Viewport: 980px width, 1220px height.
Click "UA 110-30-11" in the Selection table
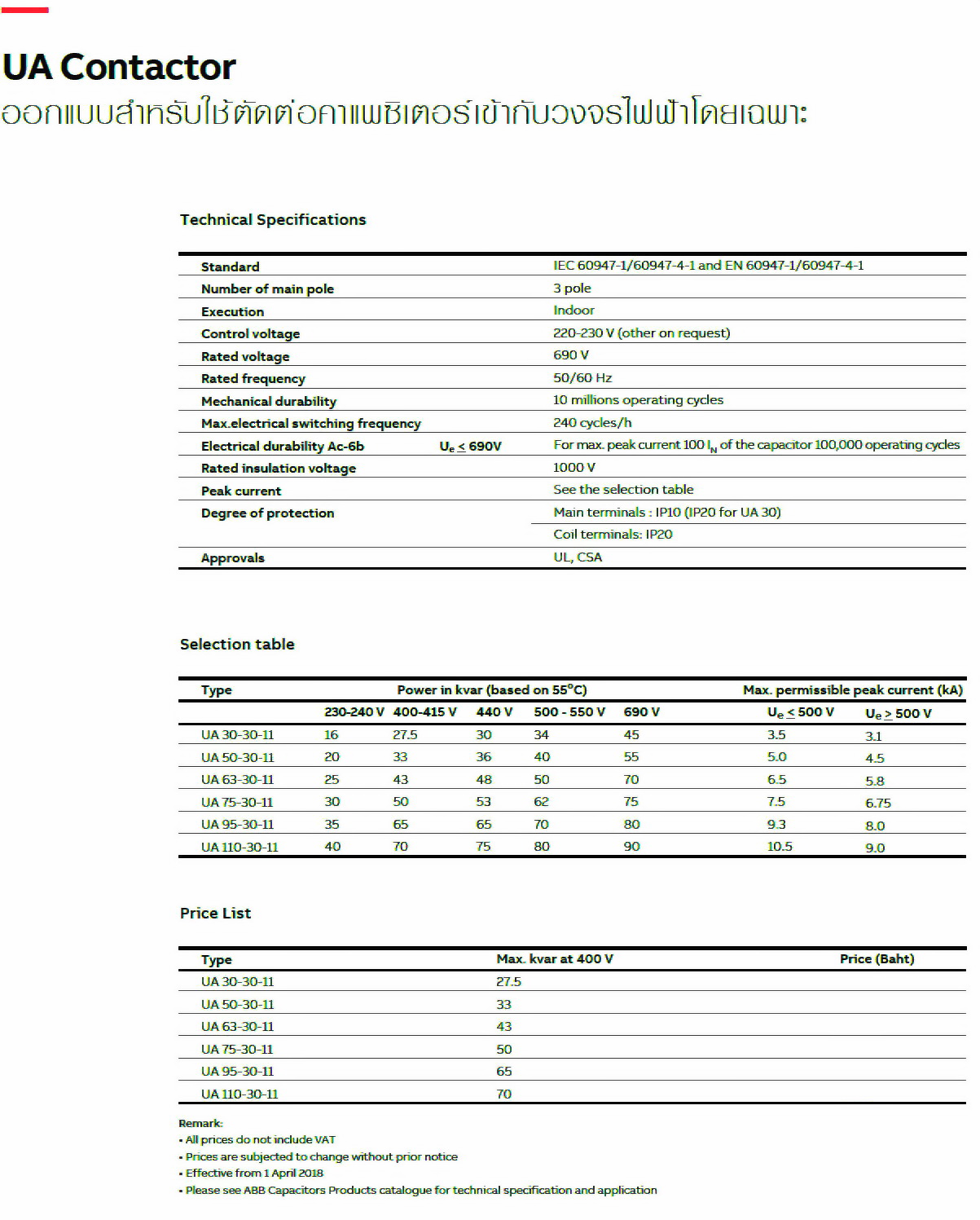click(240, 847)
